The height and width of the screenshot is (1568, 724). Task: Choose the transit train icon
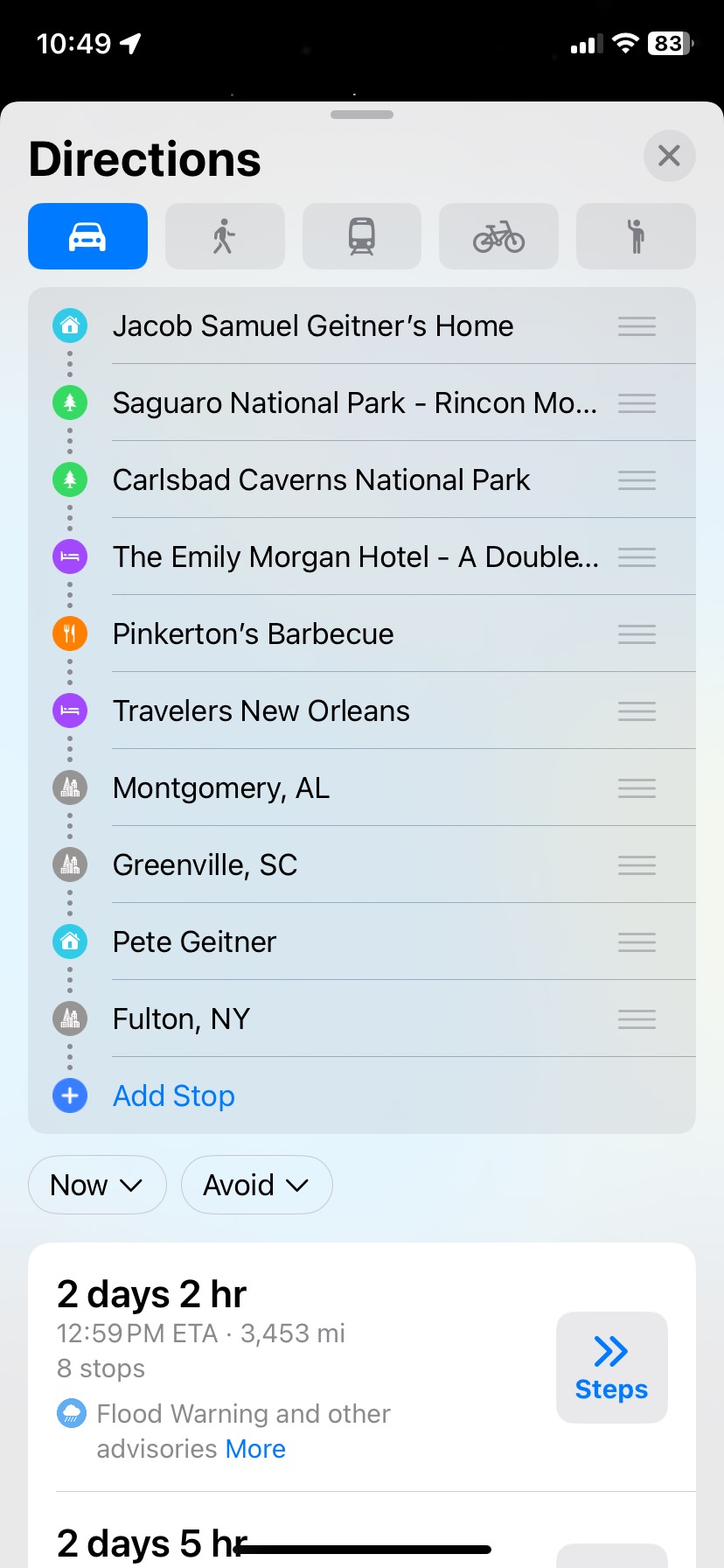(x=362, y=236)
